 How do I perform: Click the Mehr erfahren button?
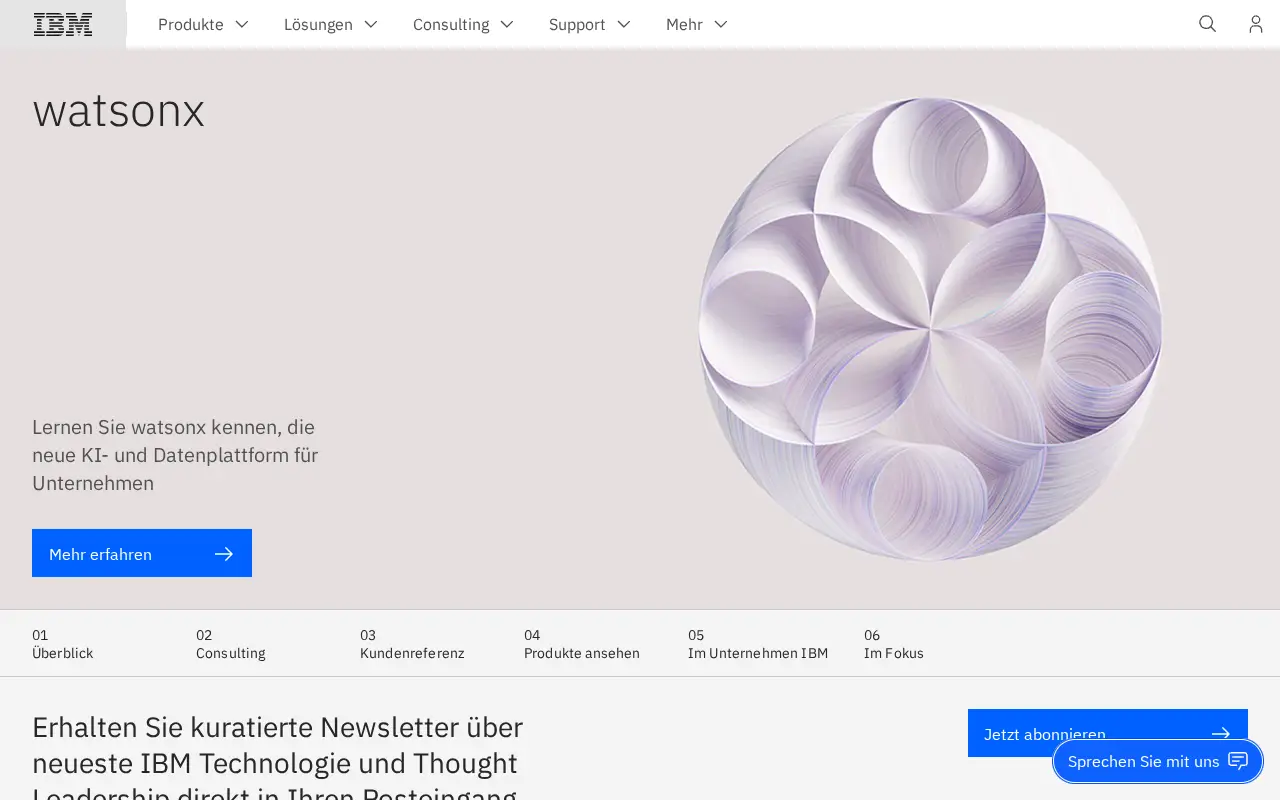coord(142,553)
